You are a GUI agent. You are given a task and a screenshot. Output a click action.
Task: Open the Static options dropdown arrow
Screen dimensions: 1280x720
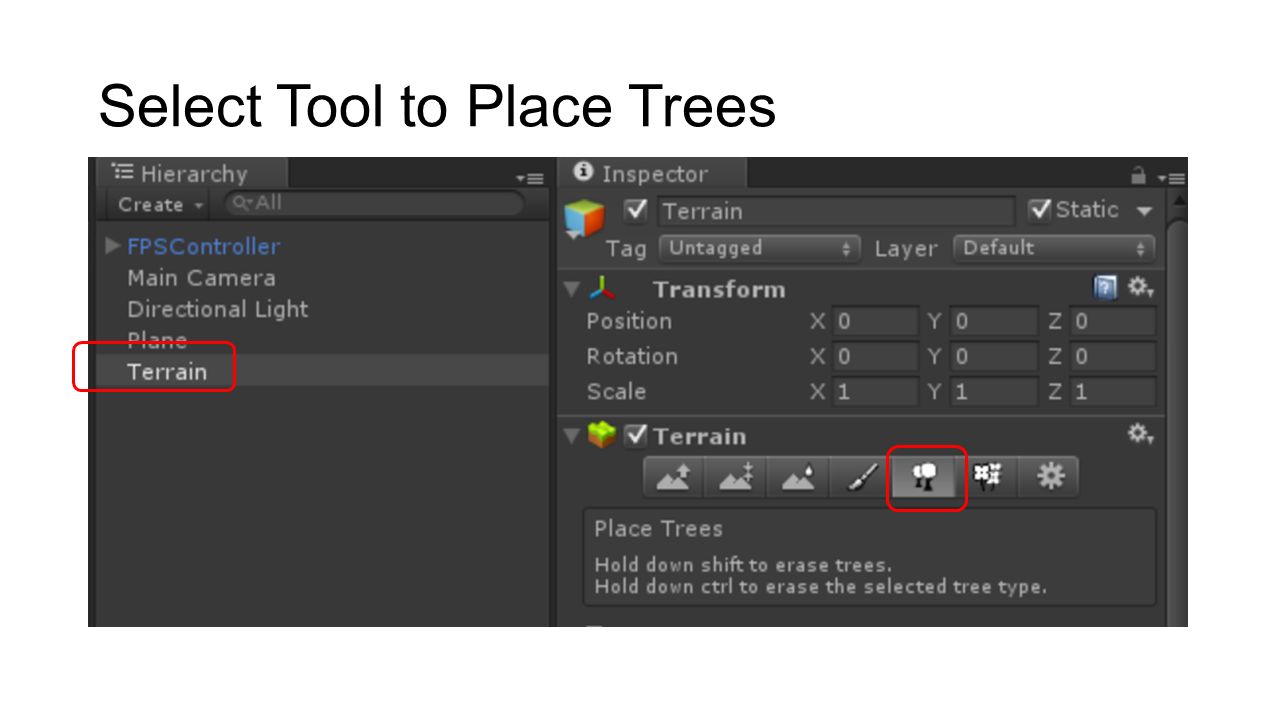click(x=1144, y=211)
